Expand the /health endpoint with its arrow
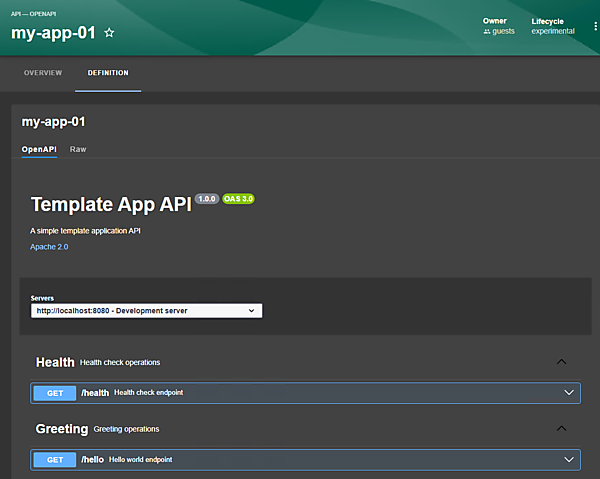This screenshot has width=600, height=479. [x=569, y=393]
